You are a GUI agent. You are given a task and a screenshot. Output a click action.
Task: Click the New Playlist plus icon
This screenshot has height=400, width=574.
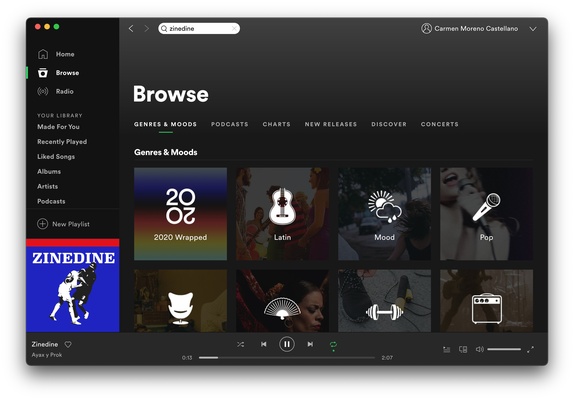point(42,224)
